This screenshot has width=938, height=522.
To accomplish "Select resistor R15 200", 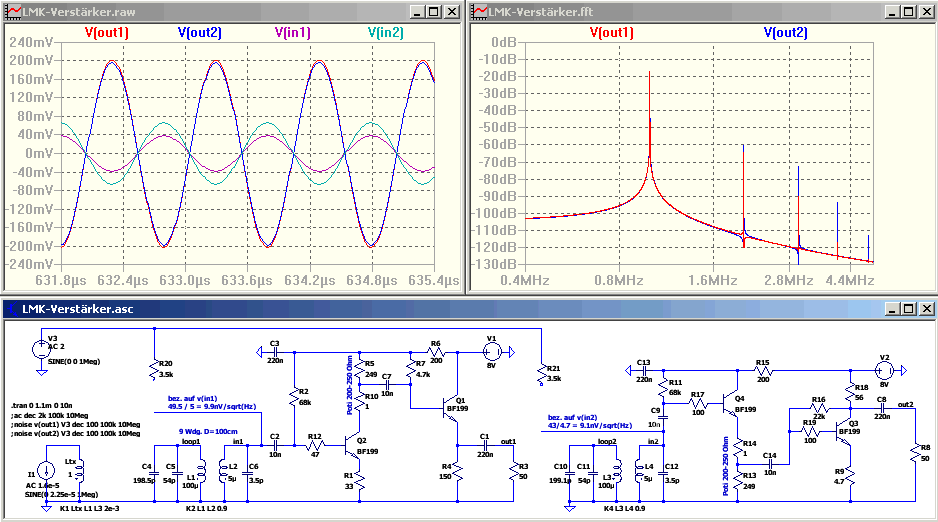I will point(763,371).
